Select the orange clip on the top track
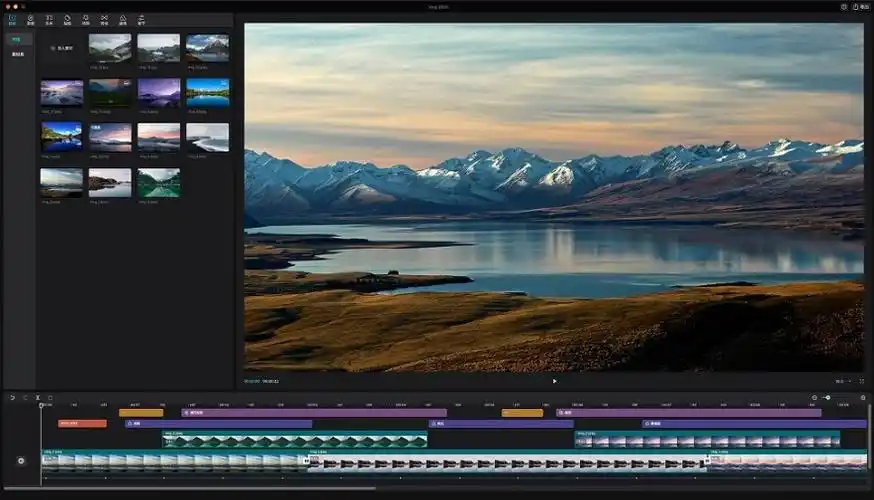 [141, 412]
